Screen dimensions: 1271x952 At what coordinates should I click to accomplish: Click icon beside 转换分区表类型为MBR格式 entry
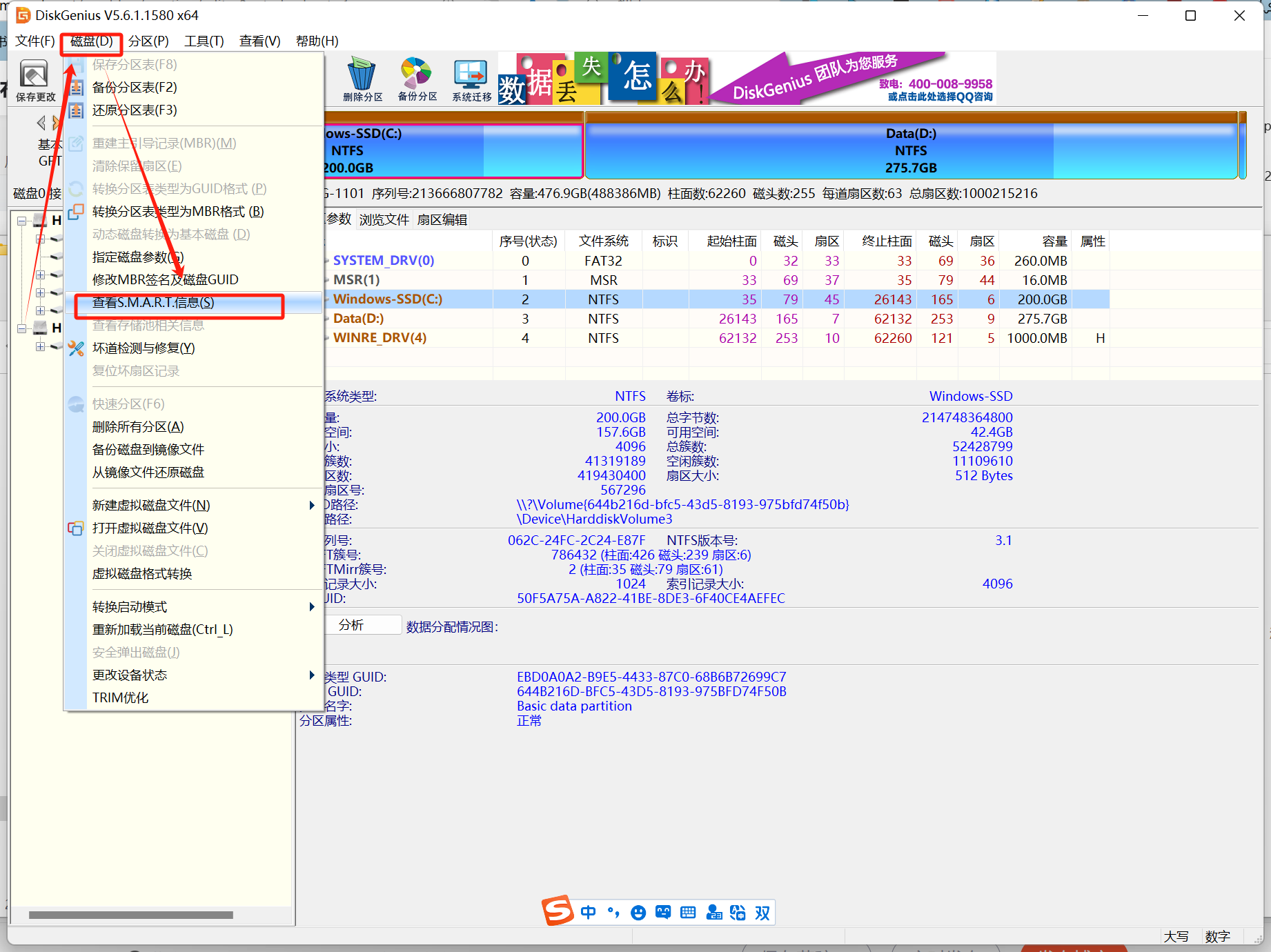[76, 212]
